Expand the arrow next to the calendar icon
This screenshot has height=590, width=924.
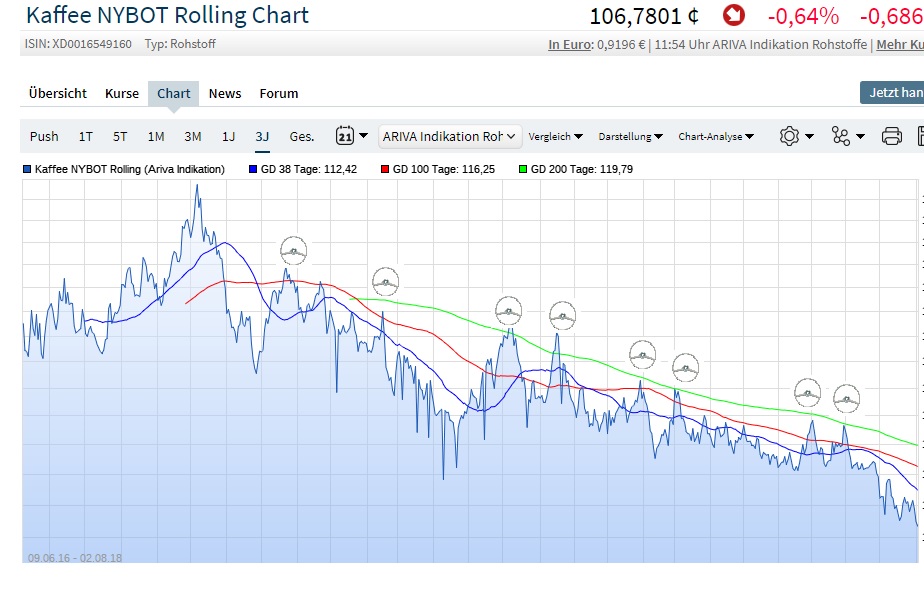pos(364,136)
